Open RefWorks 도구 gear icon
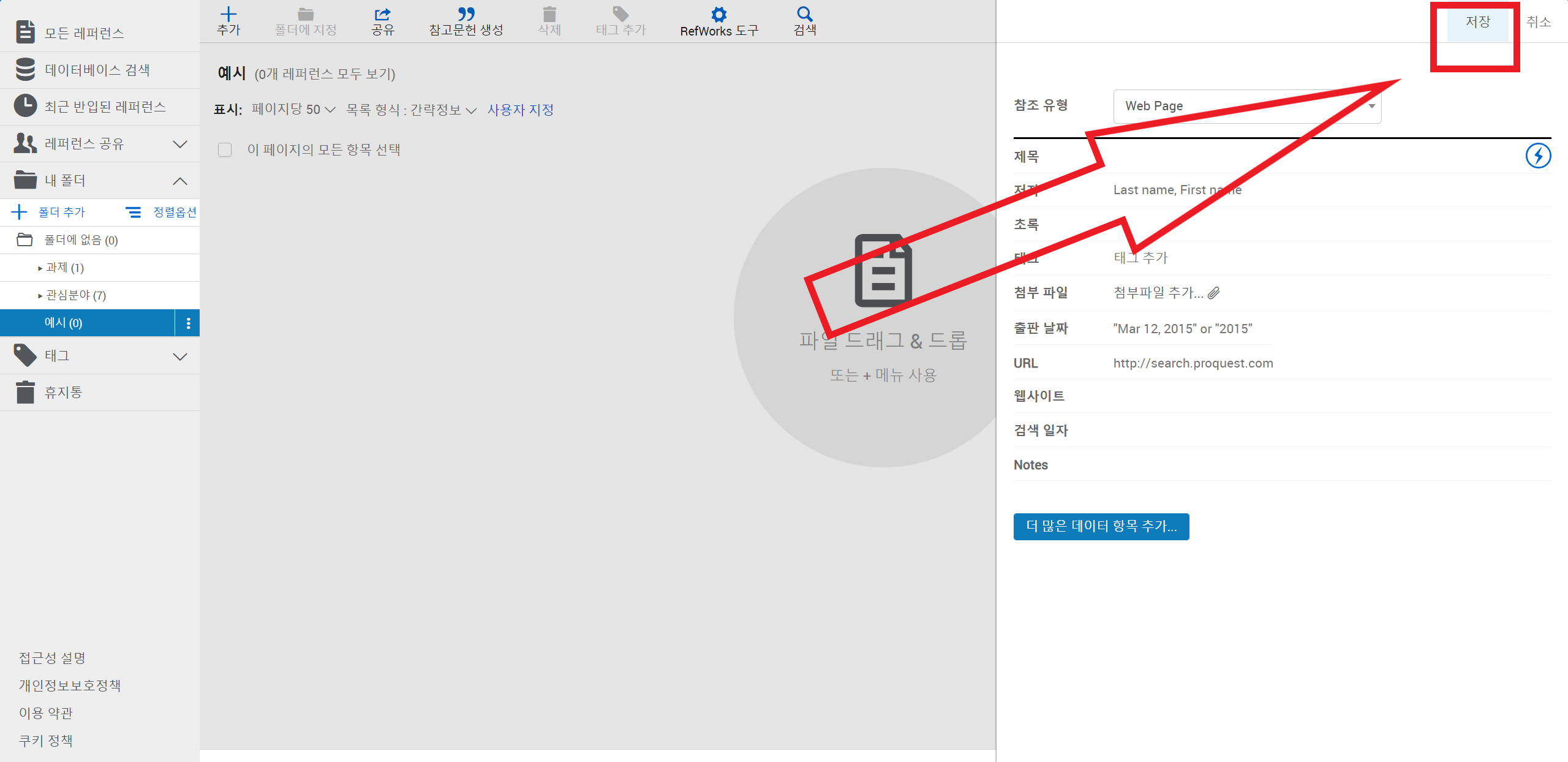Image resolution: width=1568 pixels, height=762 pixels. 718,15
